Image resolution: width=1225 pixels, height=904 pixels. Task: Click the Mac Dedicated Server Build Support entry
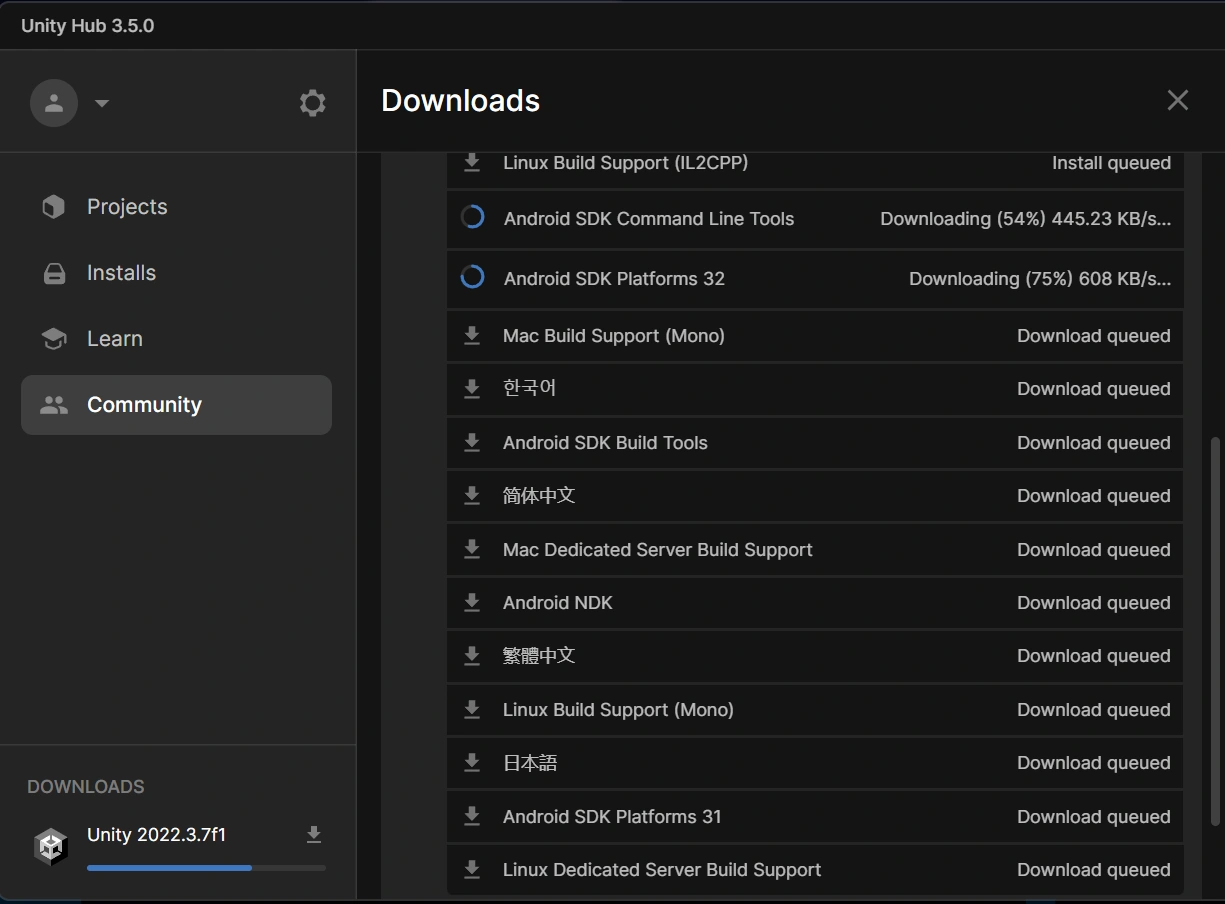657,550
